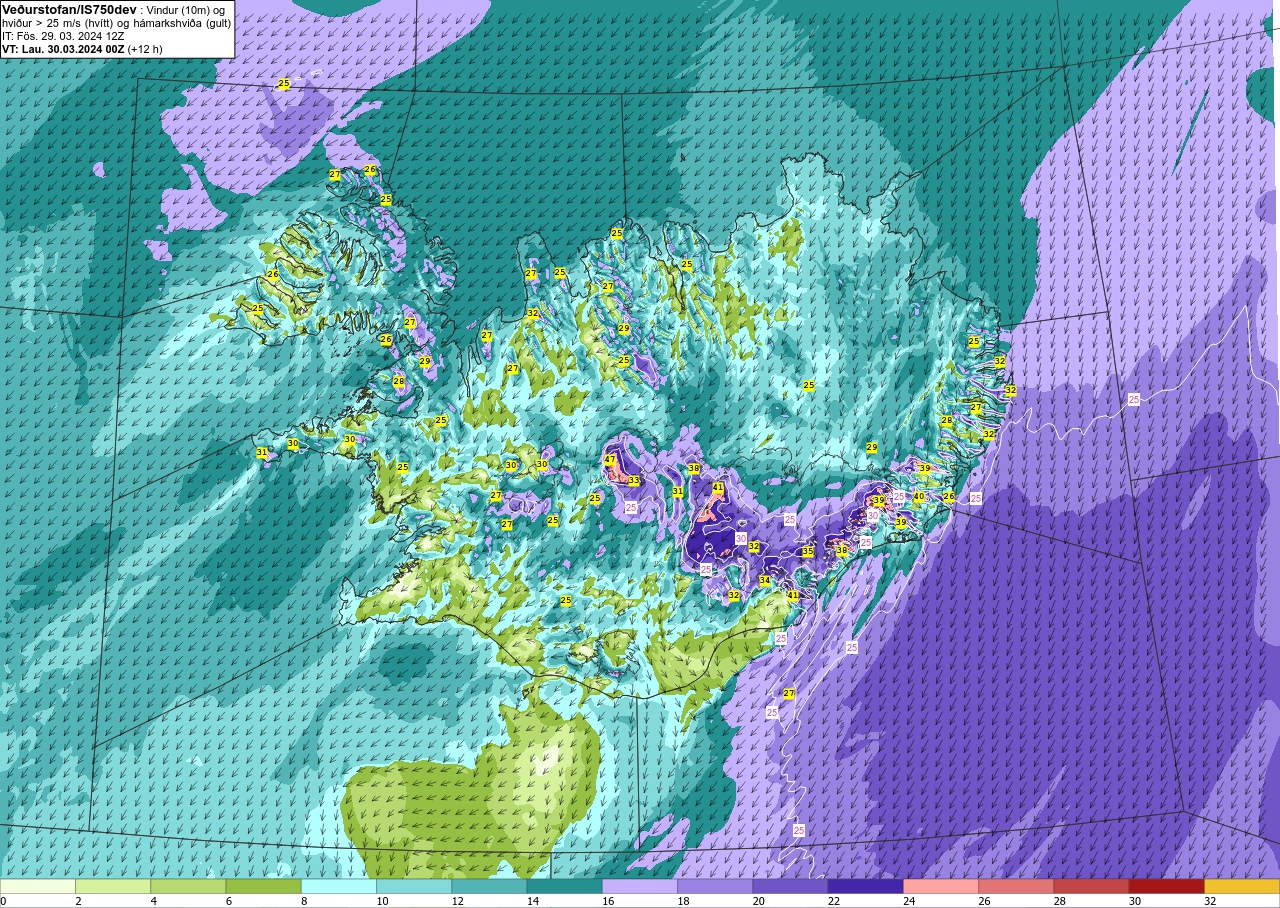Select the orange above-32 m/s legend swatch
The width and height of the screenshot is (1280, 908).
point(1242,886)
